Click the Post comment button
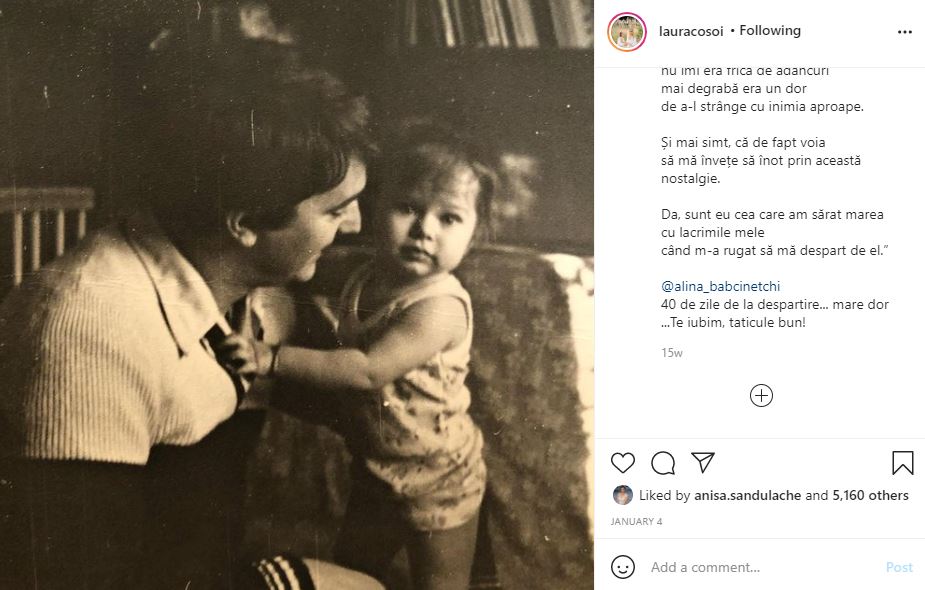The width and height of the screenshot is (925, 590). (899, 567)
